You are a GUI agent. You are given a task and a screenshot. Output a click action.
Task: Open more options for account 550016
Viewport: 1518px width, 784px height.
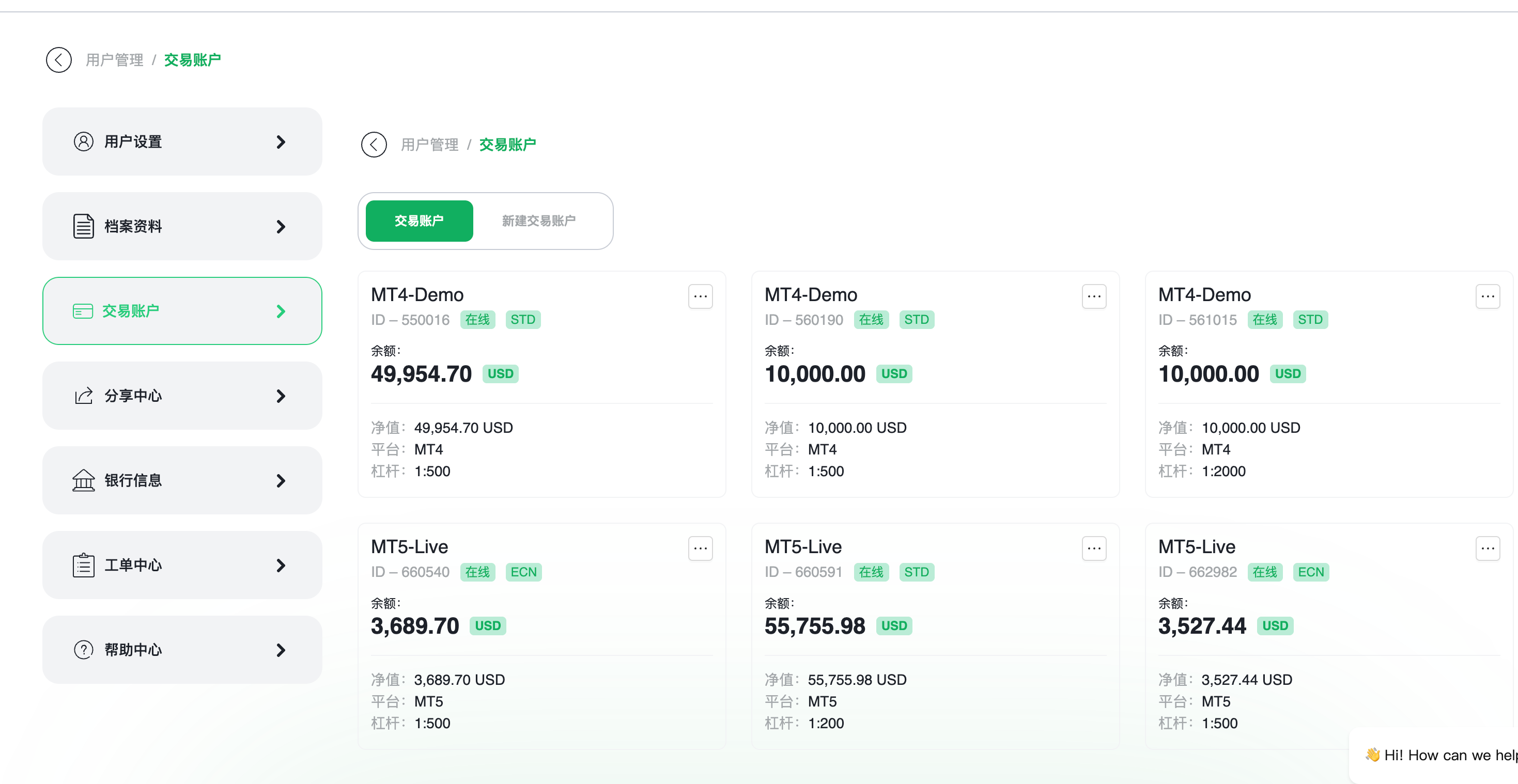701,296
